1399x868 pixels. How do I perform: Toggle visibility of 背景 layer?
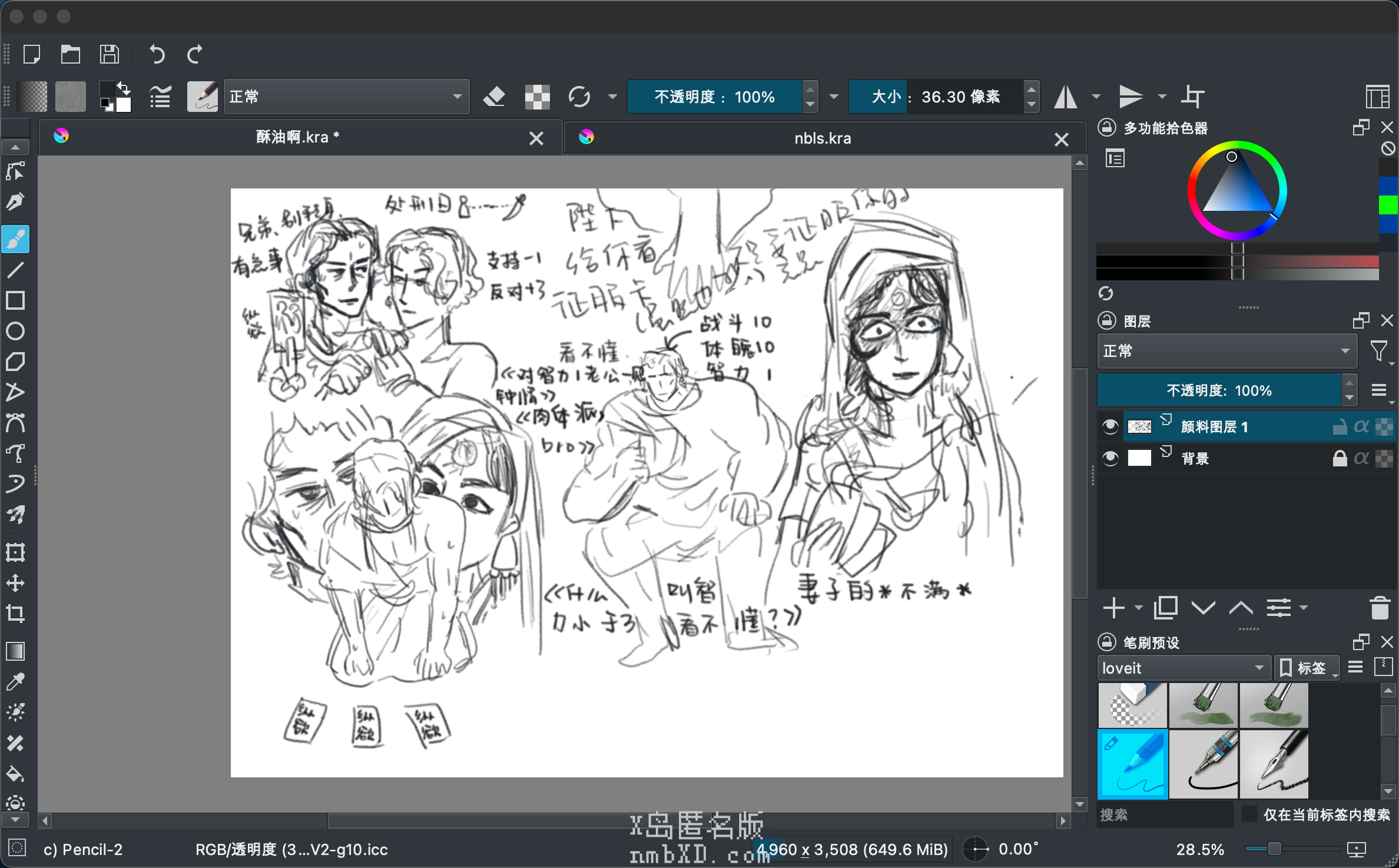click(1110, 458)
